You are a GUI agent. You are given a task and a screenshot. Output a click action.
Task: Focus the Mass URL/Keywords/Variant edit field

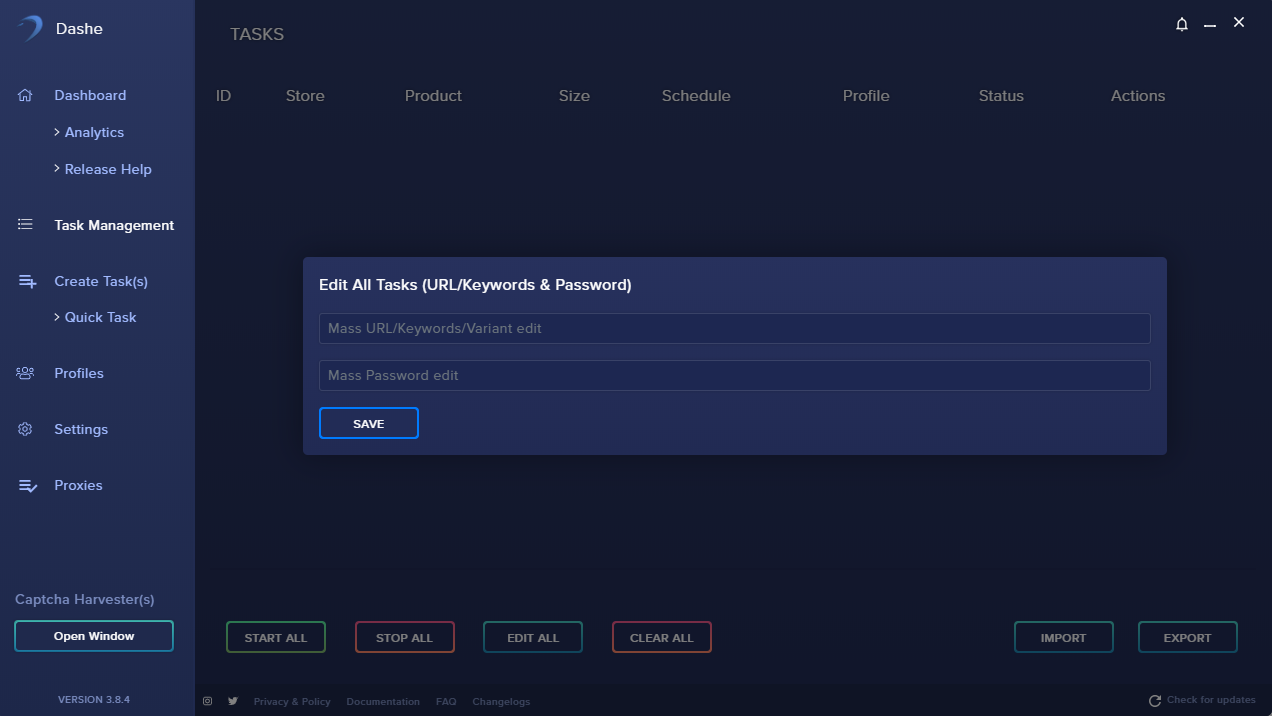click(x=734, y=328)
